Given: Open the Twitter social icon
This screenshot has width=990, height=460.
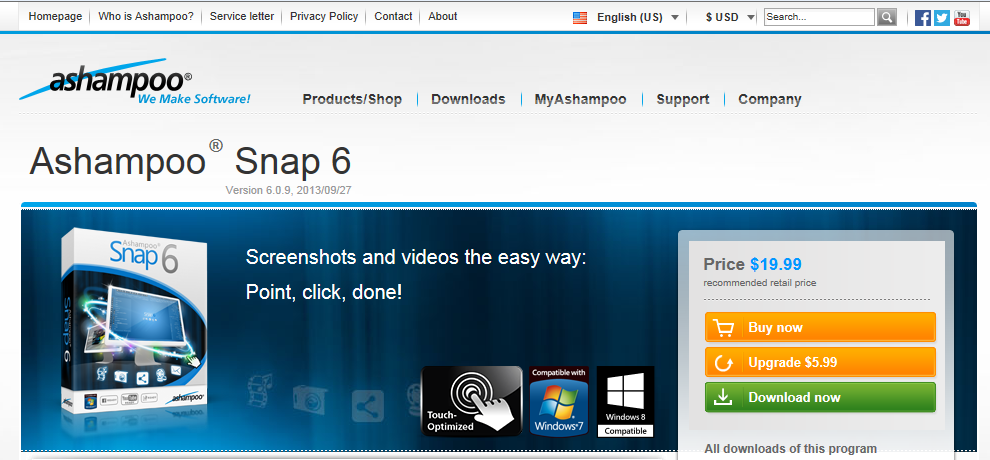Looking at the screenshot, I should tap(942, 18).
